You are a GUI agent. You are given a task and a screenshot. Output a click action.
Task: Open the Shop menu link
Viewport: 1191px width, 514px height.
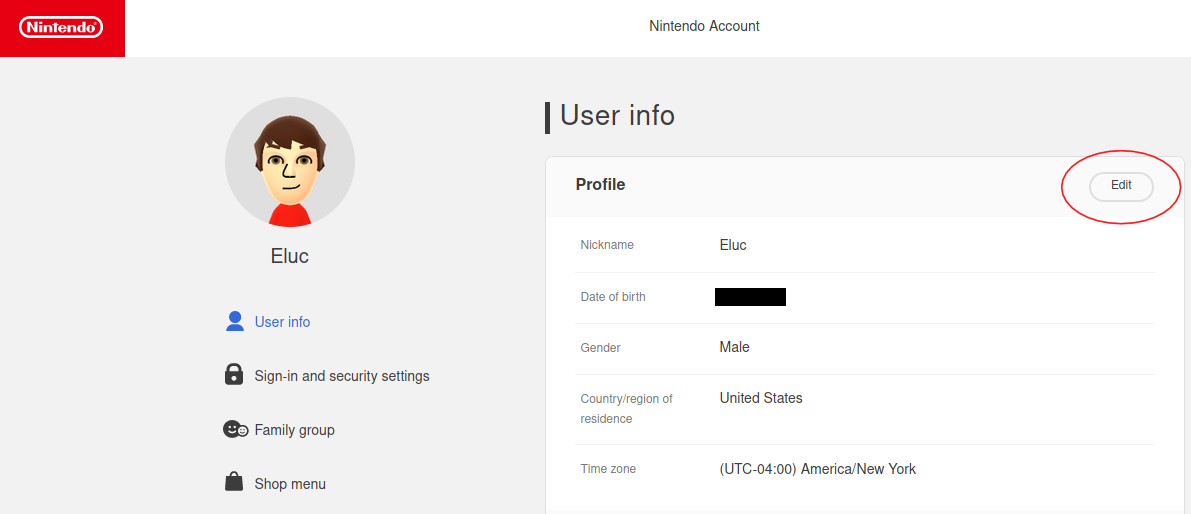pyautogui.click(x=290, y=484)
